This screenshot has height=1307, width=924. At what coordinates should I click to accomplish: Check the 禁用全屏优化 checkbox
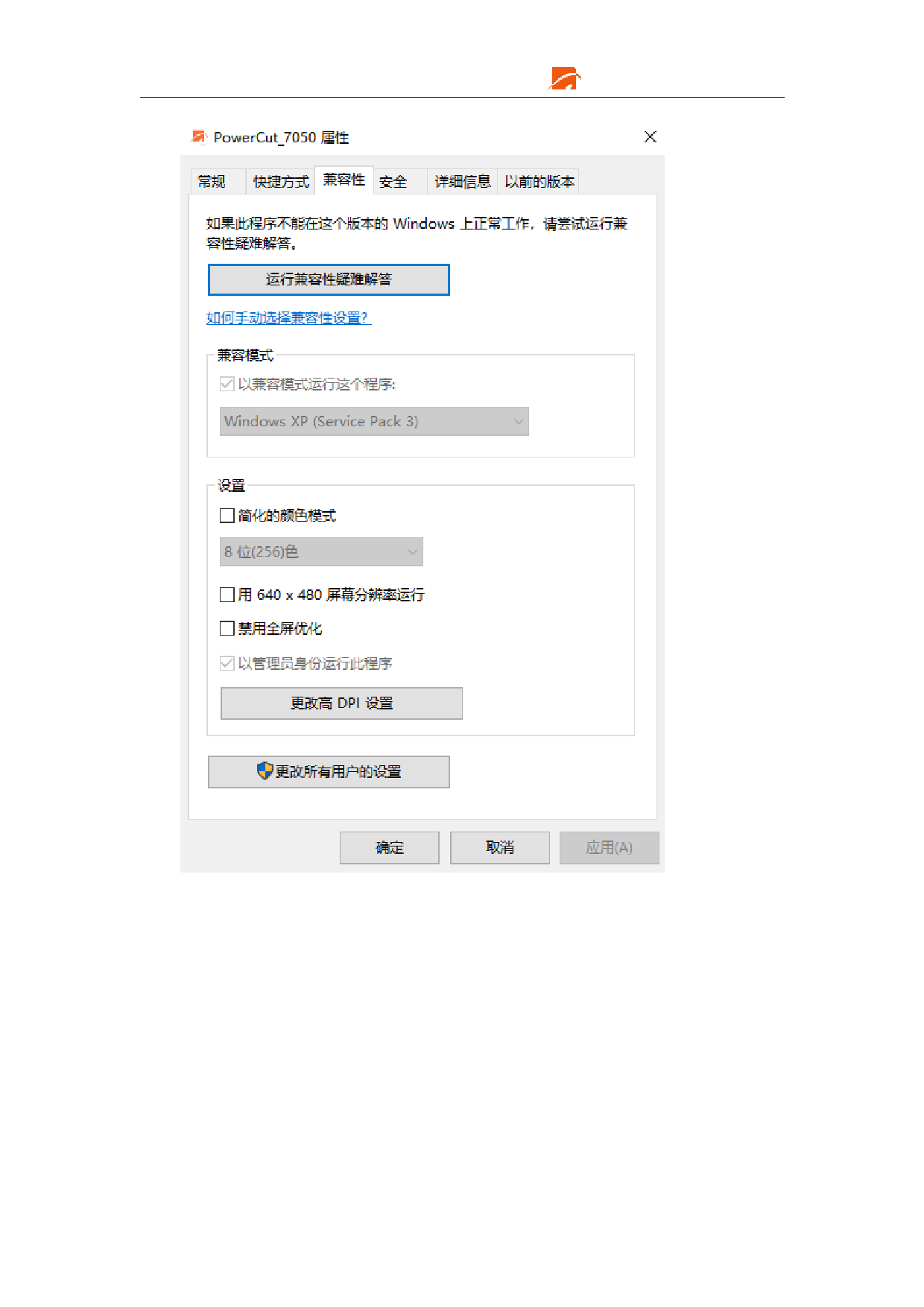pyautogui.click(x=227, y=628)
